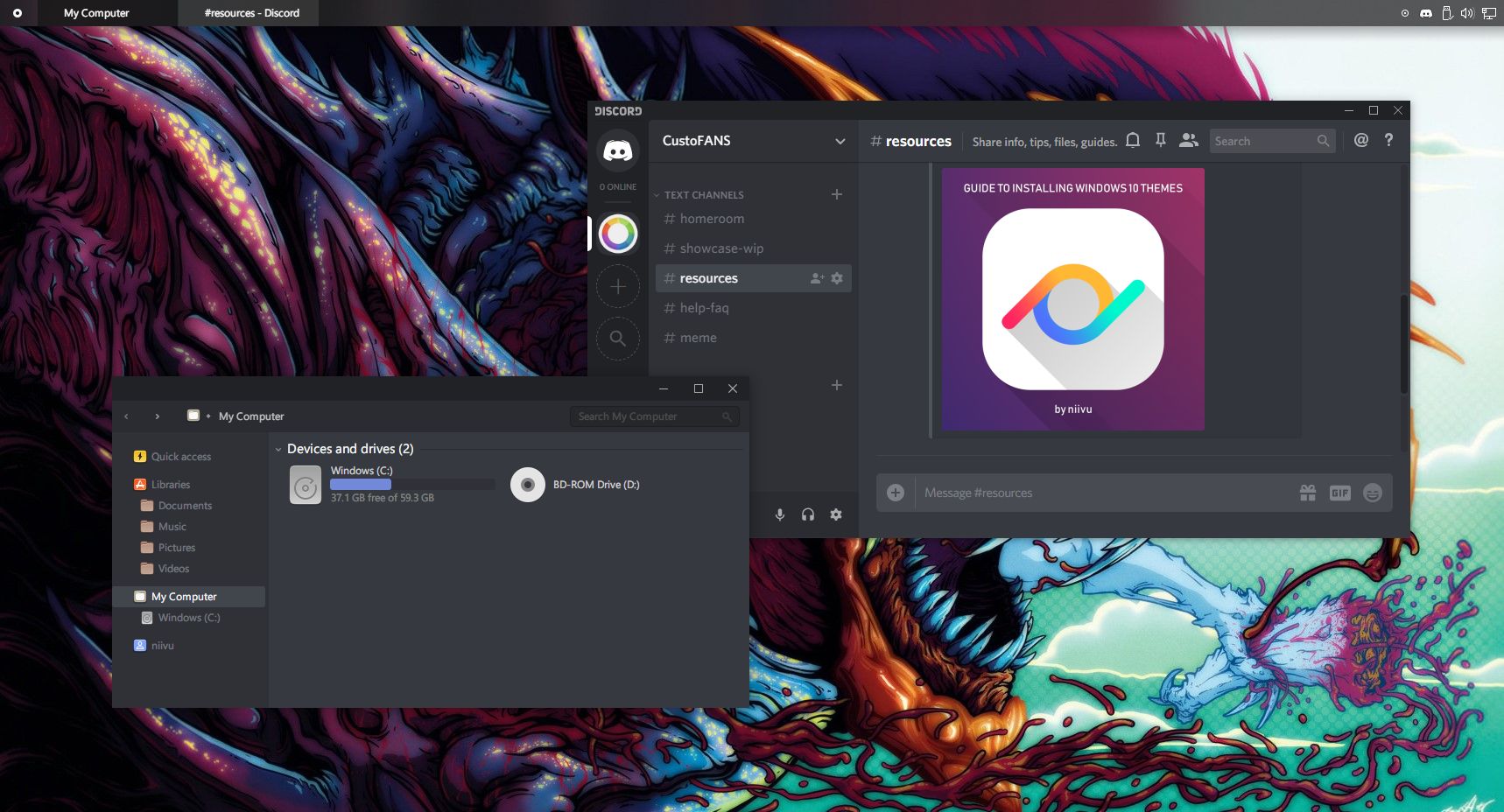This screenshot has height=812, width=1504.
Task: Click the channel topic Share info, tips text
Action: (1044, 142)
